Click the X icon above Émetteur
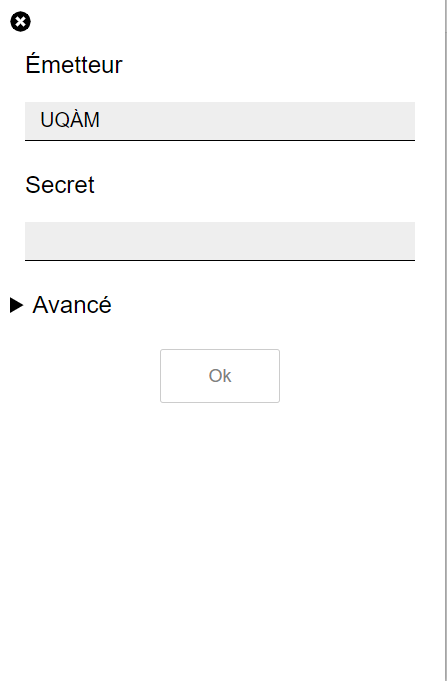Image resolution: width=447 pixels, height=681 pixels. click(20, 22)
